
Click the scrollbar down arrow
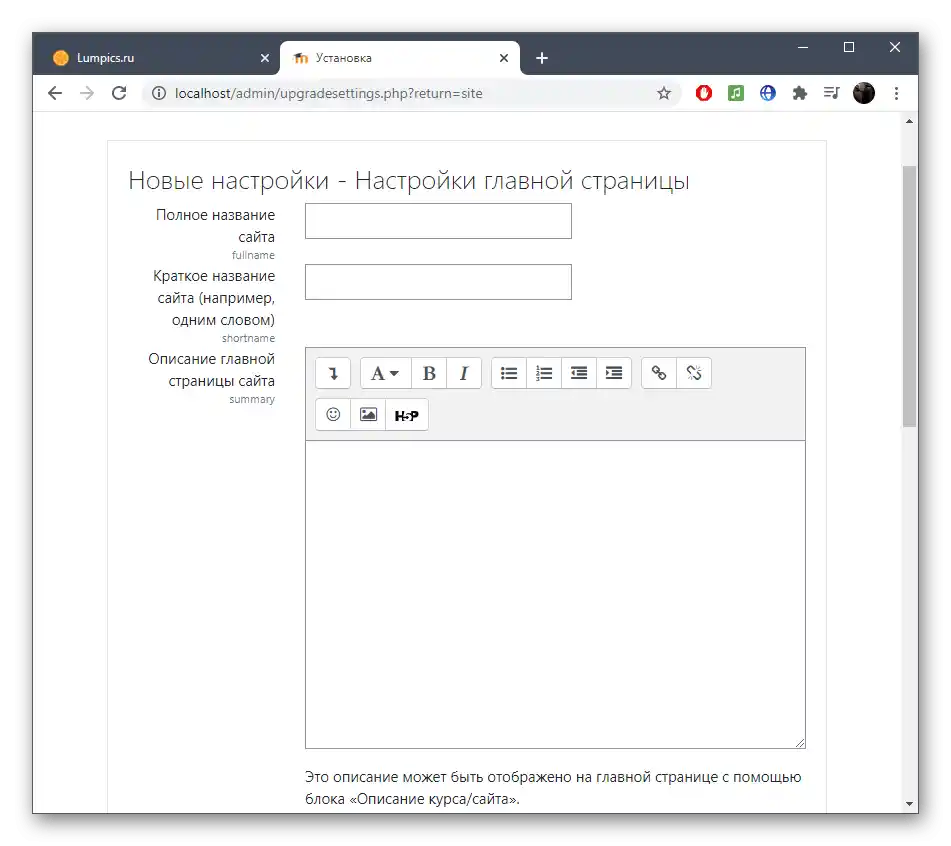(x=909, y=804)
